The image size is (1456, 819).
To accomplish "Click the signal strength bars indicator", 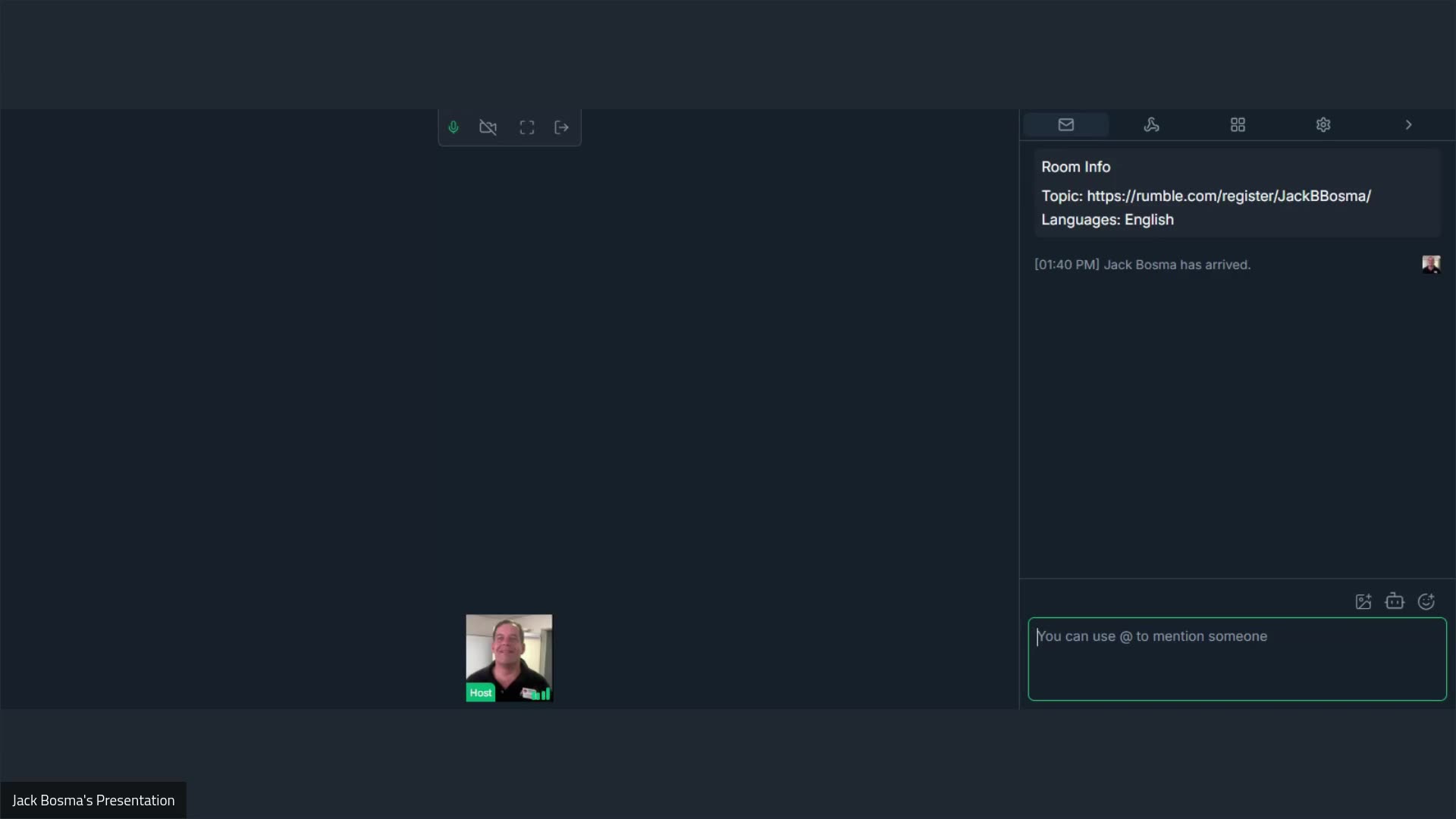I will 543,694.
